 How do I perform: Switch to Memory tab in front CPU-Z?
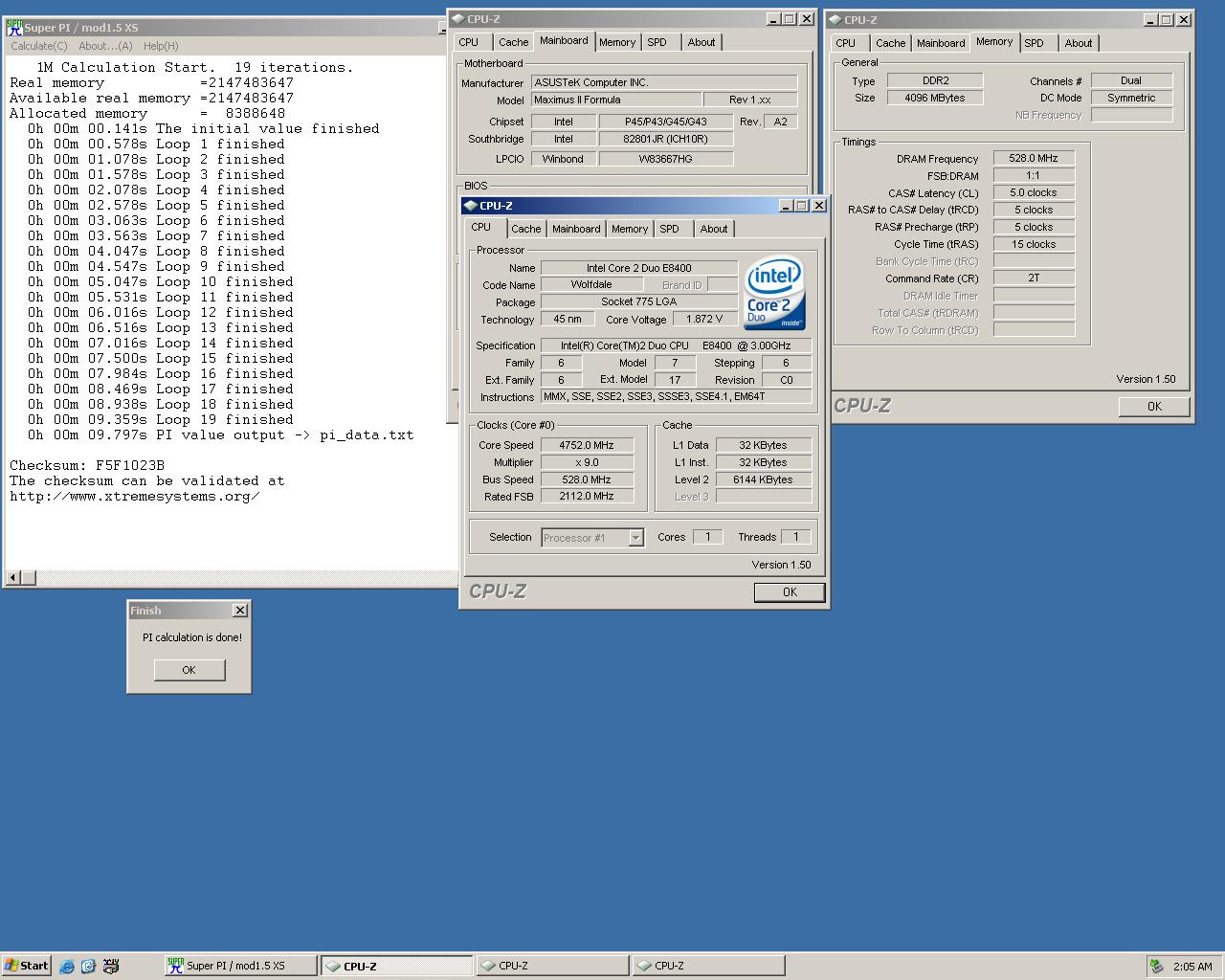click(630, 229)
